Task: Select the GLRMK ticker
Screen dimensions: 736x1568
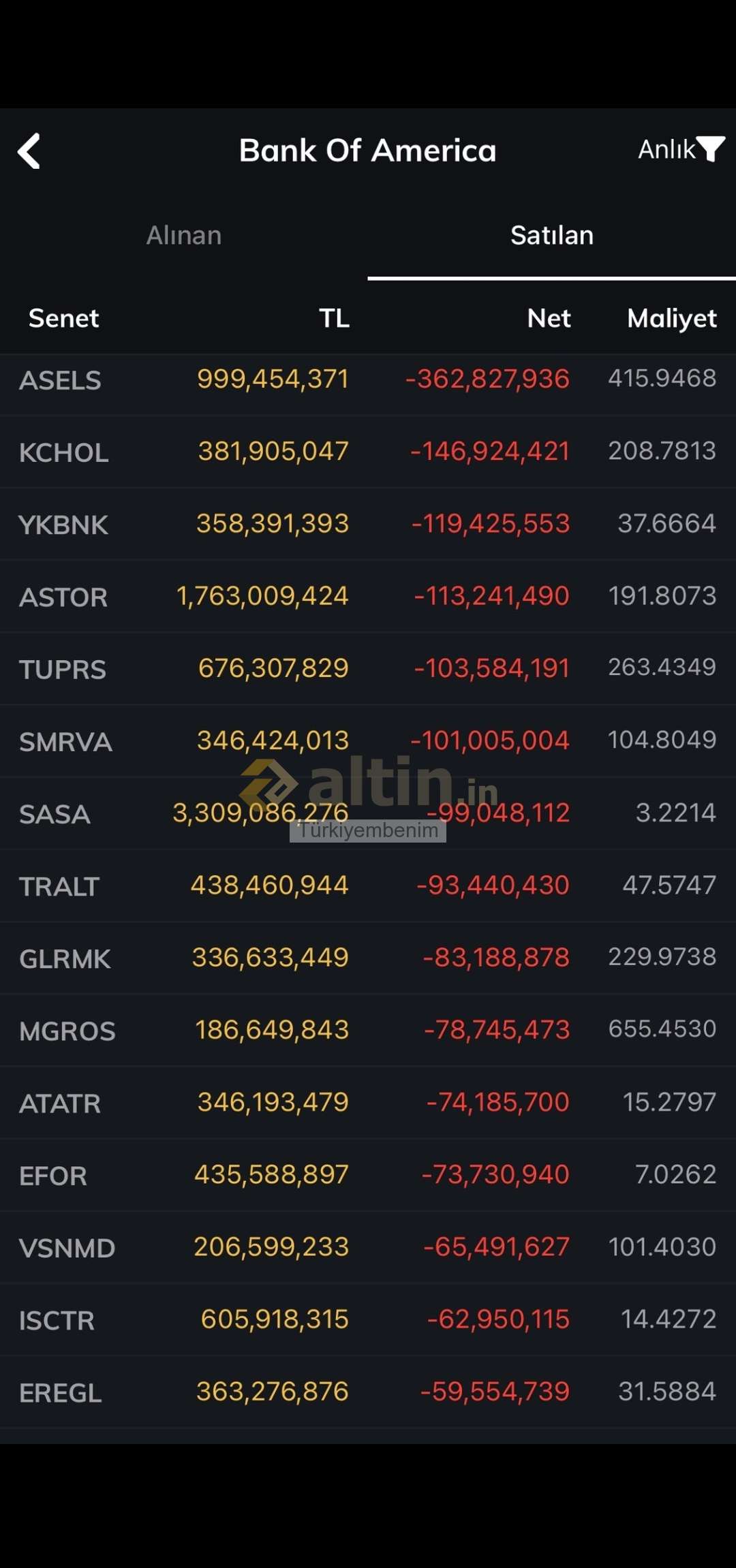Action: pos(65,959)
